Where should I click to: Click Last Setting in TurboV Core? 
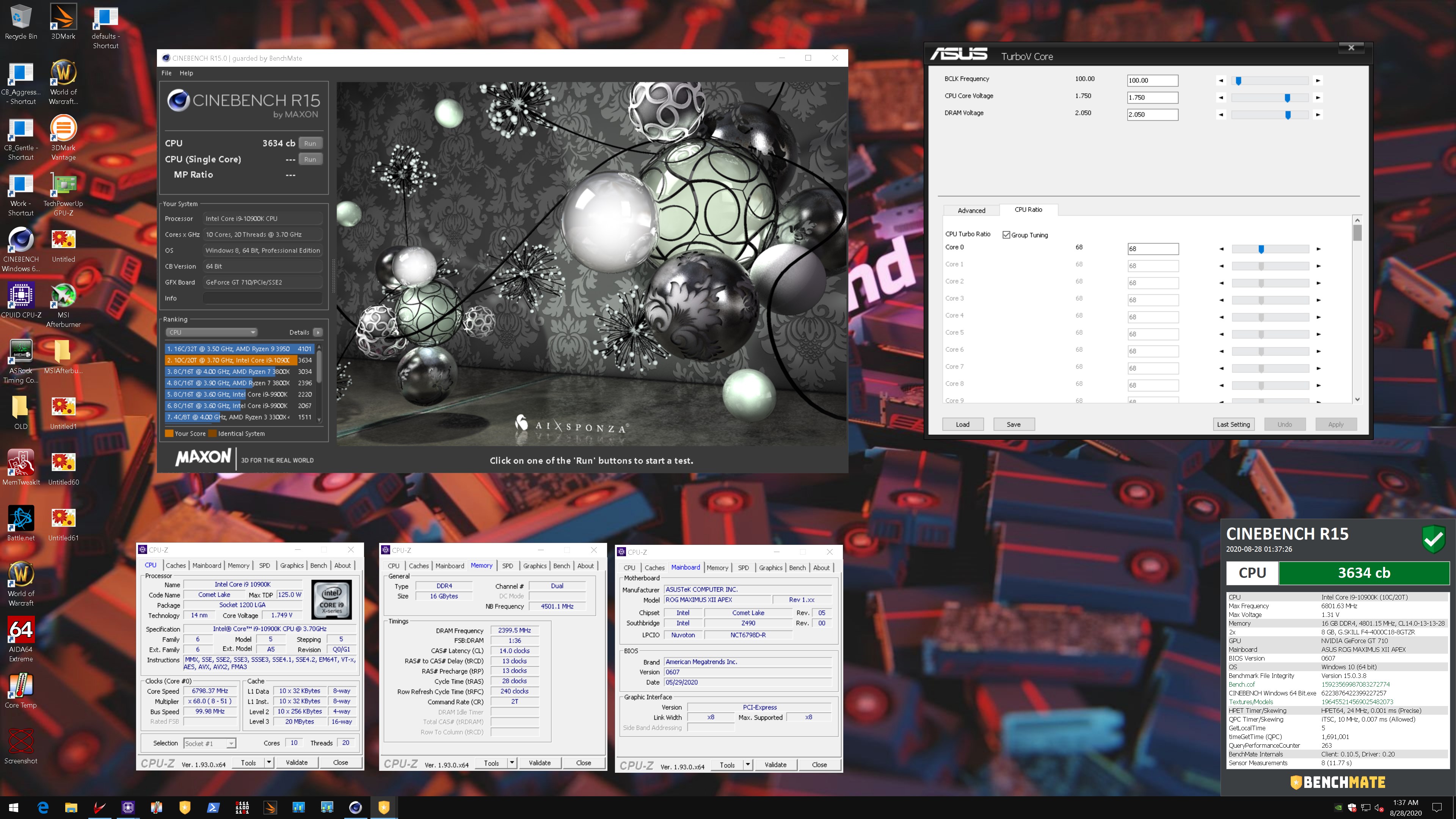click(1233, 425)
